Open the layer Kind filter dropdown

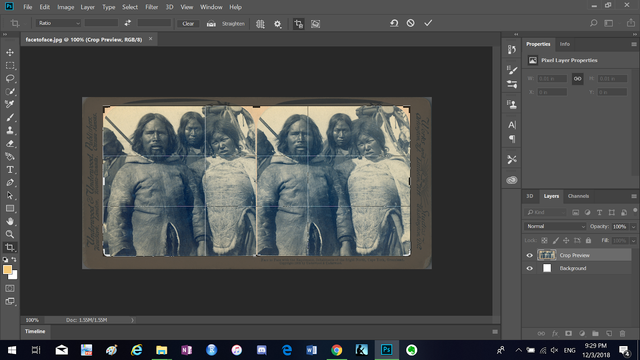tap(545, 212)
